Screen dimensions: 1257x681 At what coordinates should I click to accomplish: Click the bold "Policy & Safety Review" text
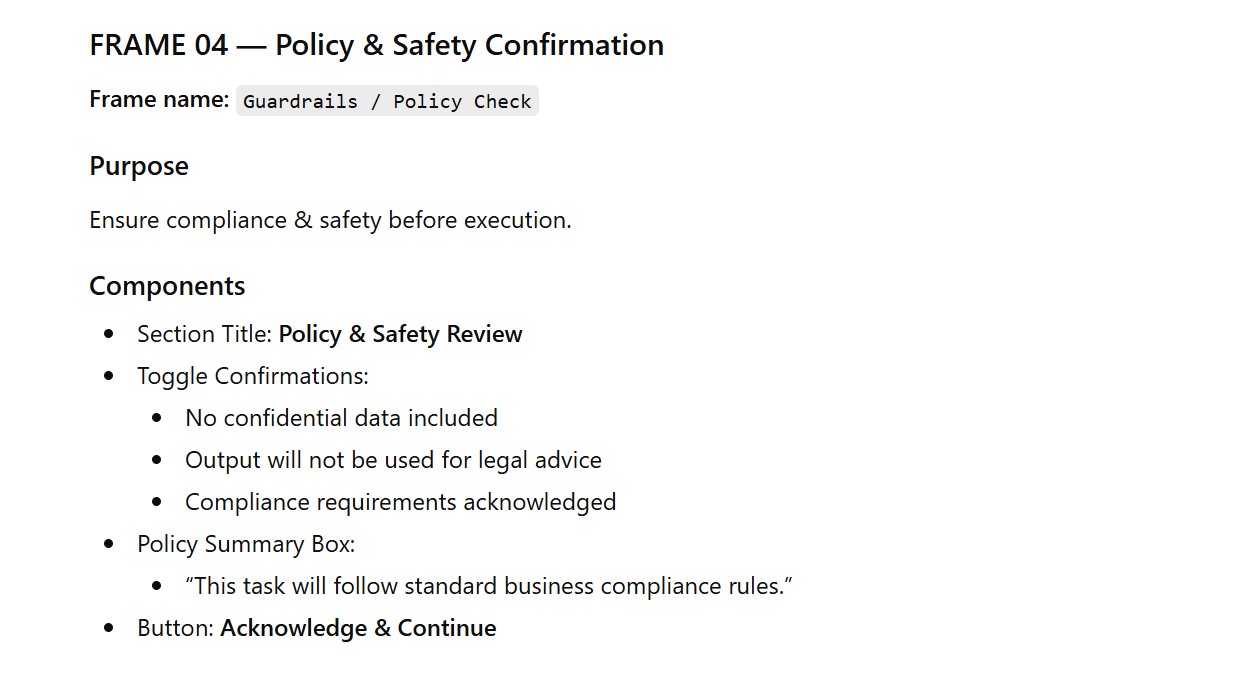coord(400,334)
